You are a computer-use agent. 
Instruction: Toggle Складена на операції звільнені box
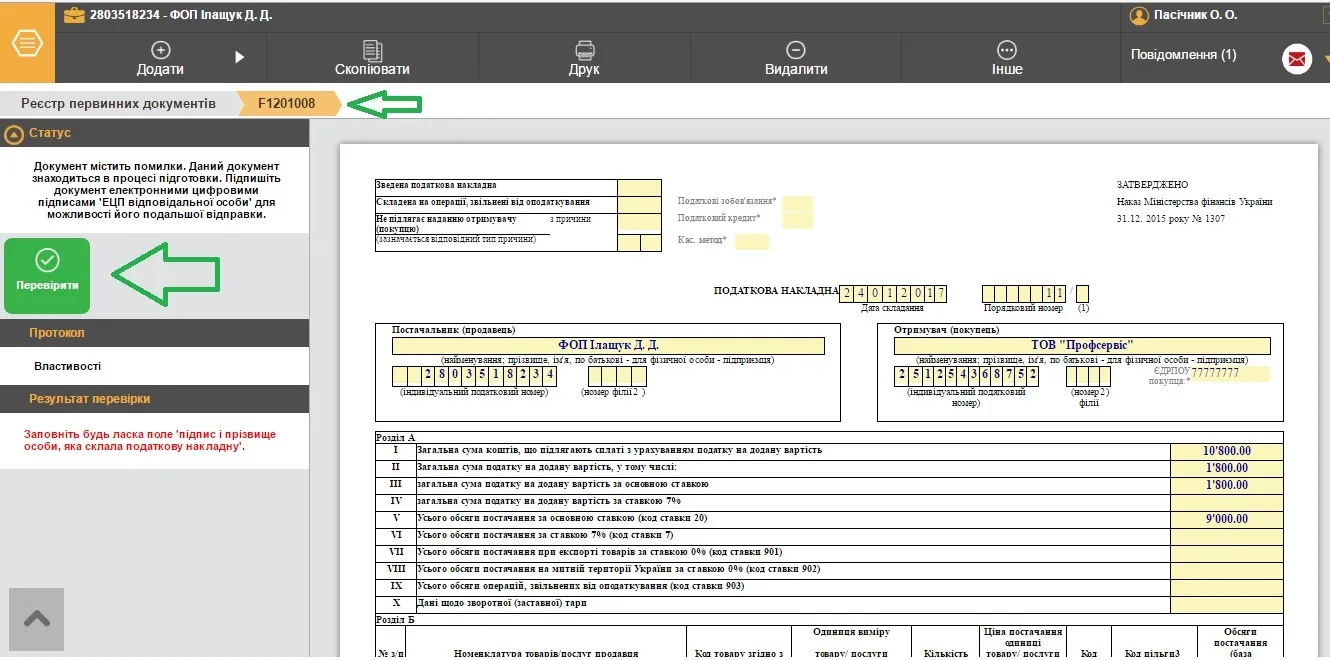pyautogui.click(x=639, y=204)
